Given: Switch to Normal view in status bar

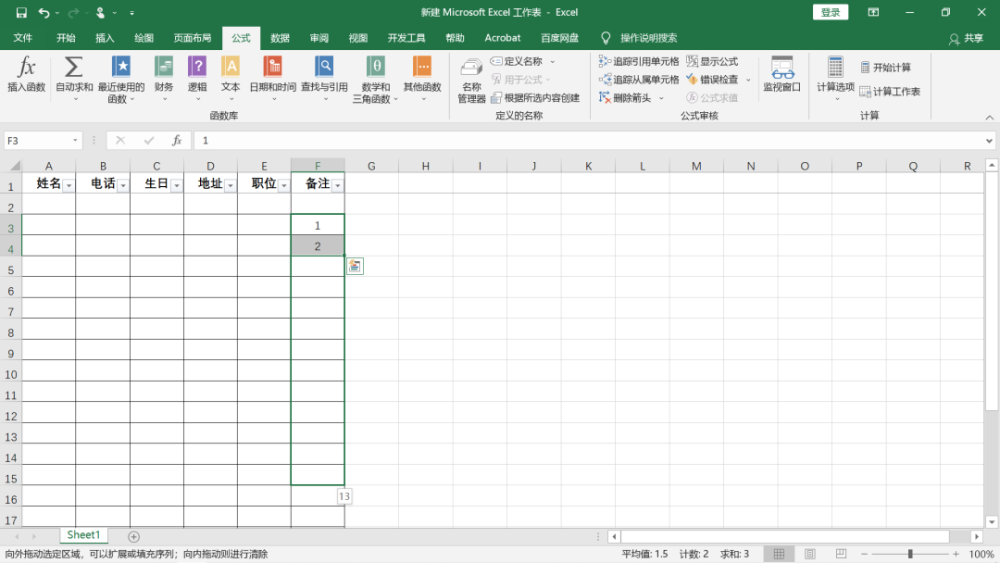Looking at the screenshot, I should click(x=779, y=554).
